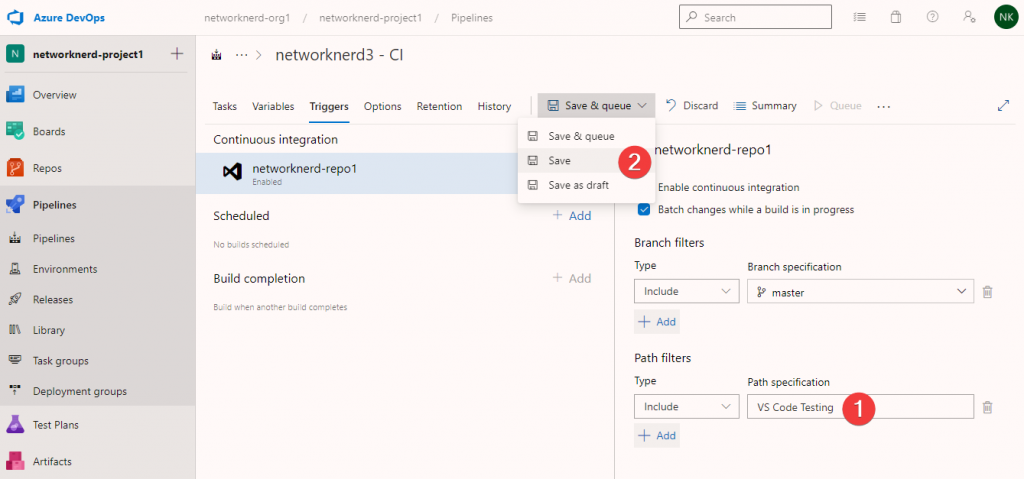Switch to the History tab
This screenshot has height=479, width=1024.
point(494,106)
